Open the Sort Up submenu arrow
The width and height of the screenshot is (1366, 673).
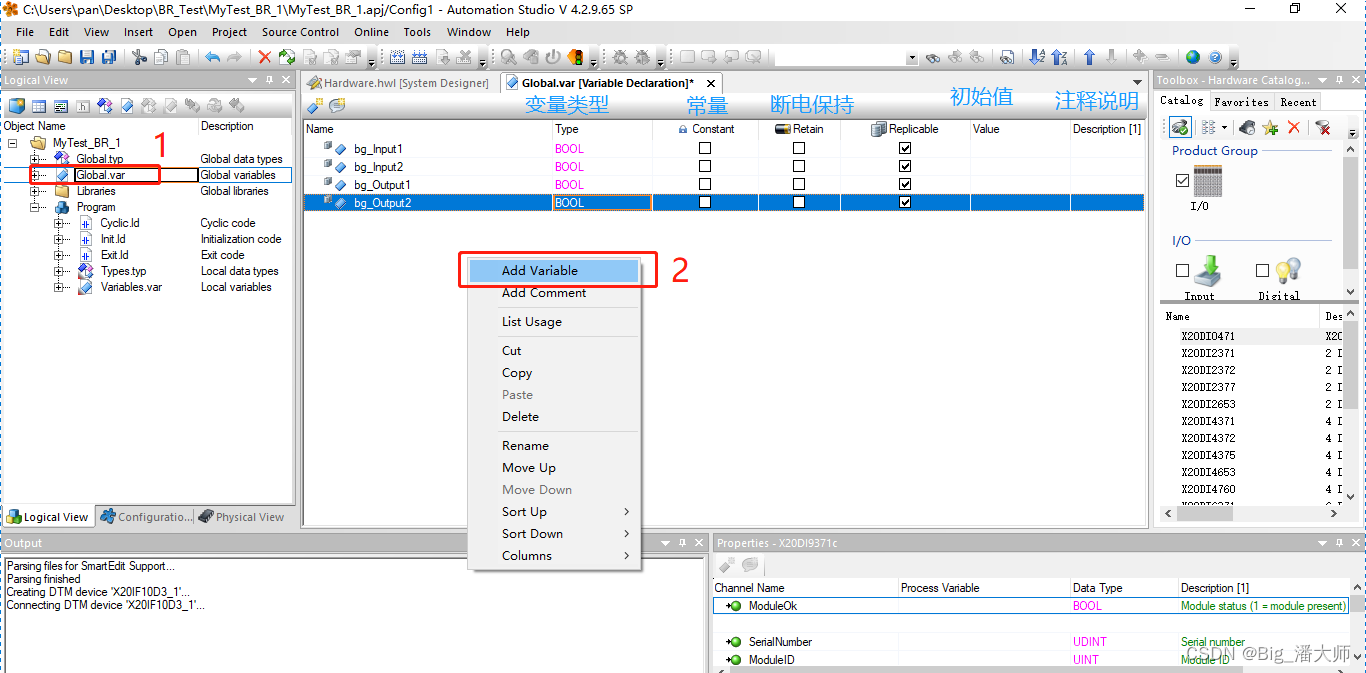coord(627,512)
